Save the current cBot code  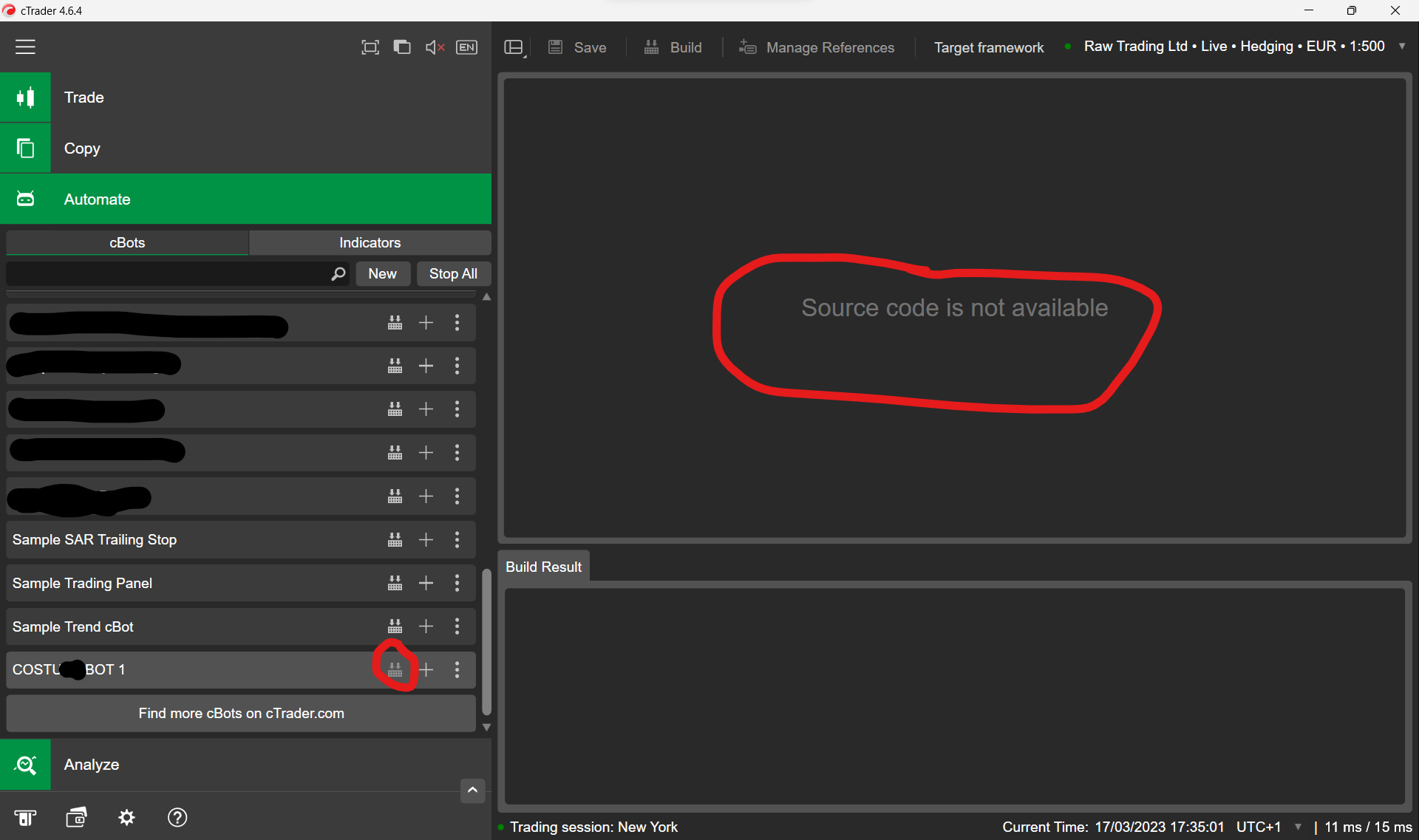coord(577,47)
